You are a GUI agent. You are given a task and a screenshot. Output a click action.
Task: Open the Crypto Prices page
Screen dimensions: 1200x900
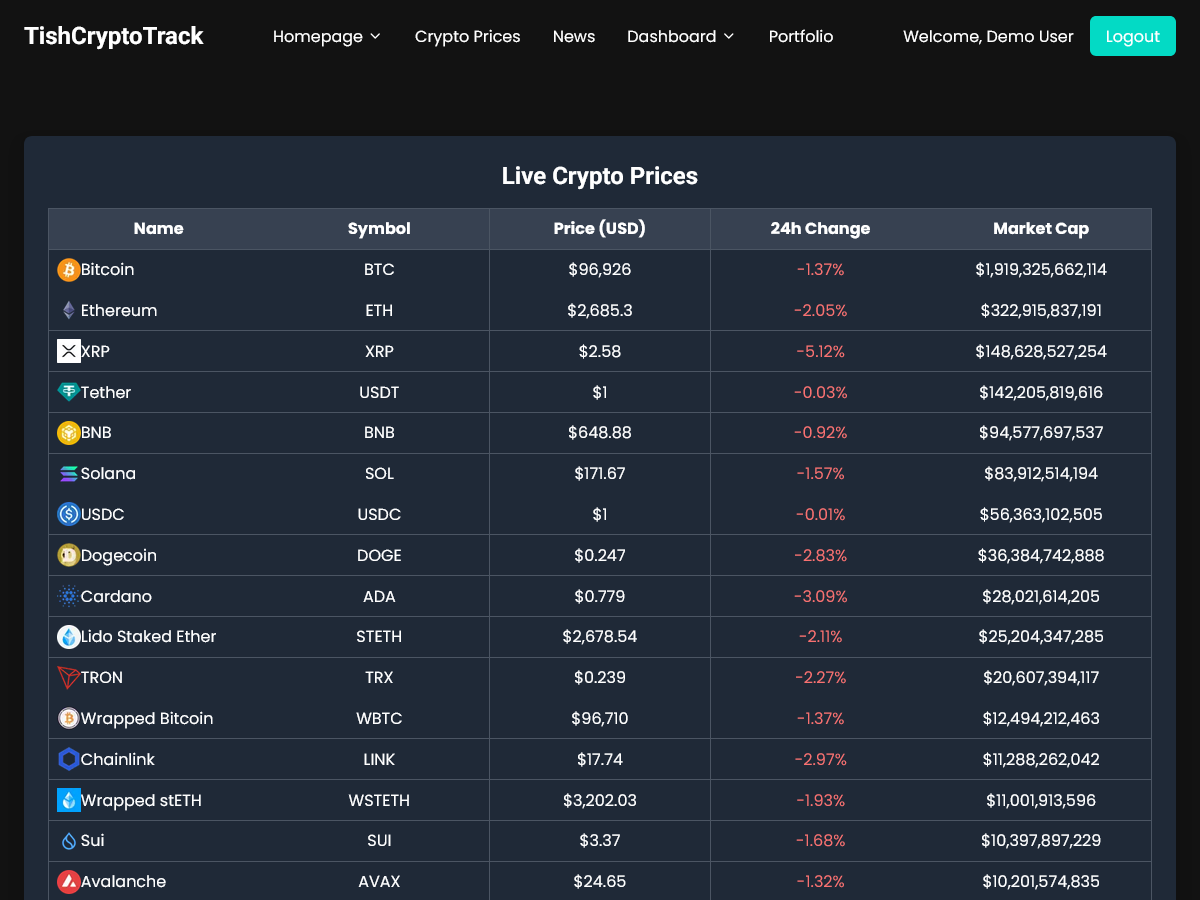(x=467, y=37)
